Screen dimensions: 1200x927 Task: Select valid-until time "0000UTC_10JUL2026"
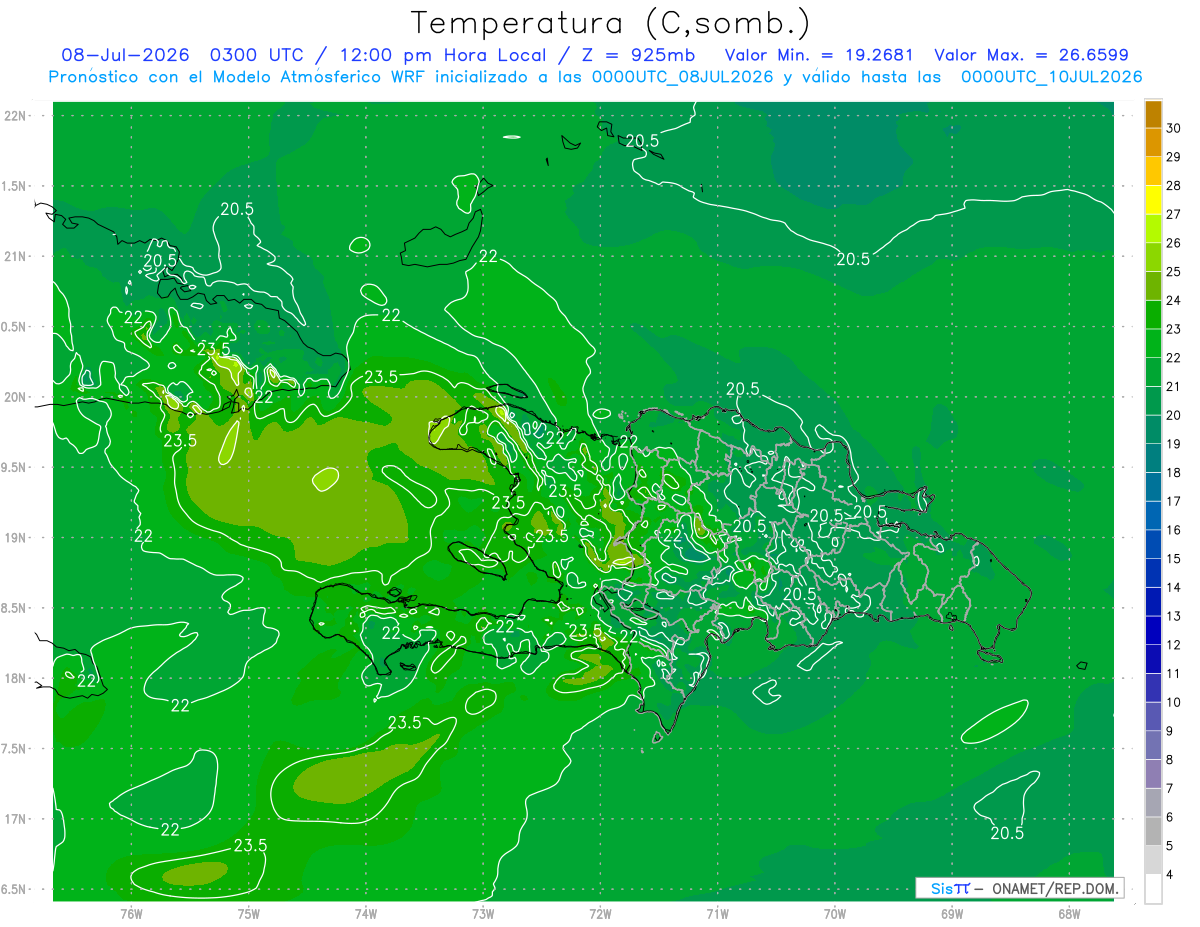point(1051,77)
